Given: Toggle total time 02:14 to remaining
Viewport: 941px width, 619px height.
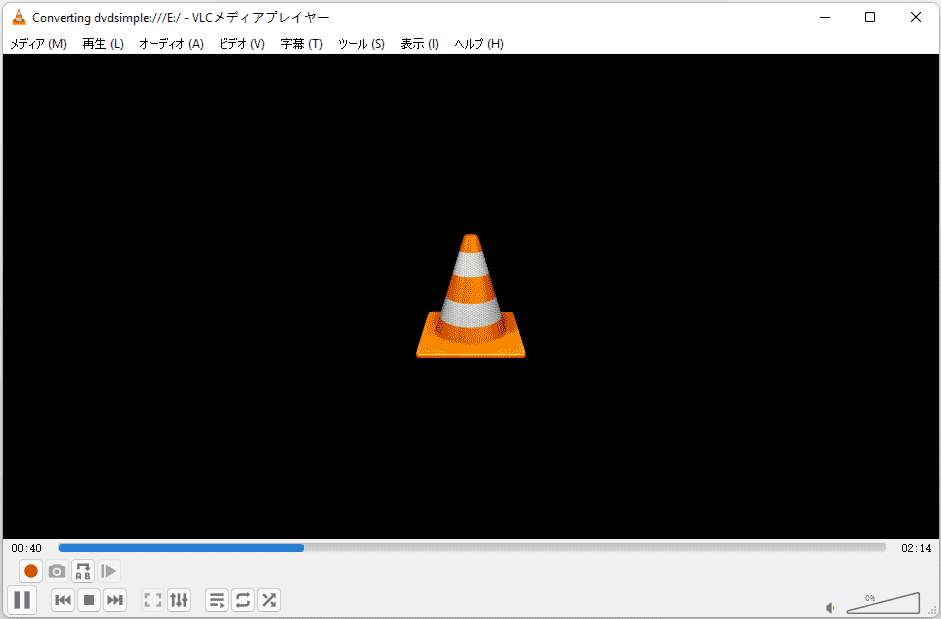Looking at the screenshot, I should pos(916,548).
